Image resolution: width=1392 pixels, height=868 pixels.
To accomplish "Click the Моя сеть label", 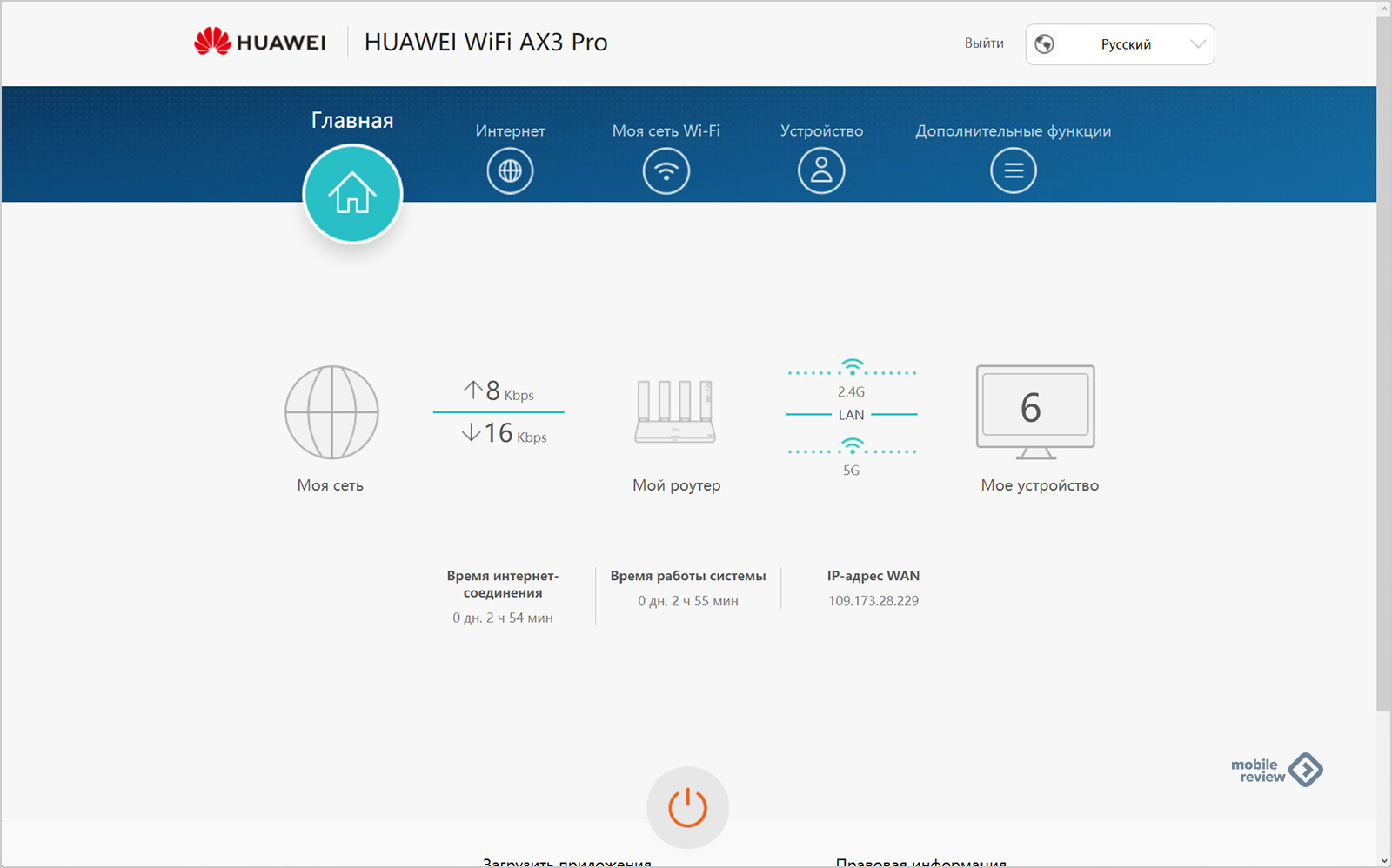I will click(331, 485).
